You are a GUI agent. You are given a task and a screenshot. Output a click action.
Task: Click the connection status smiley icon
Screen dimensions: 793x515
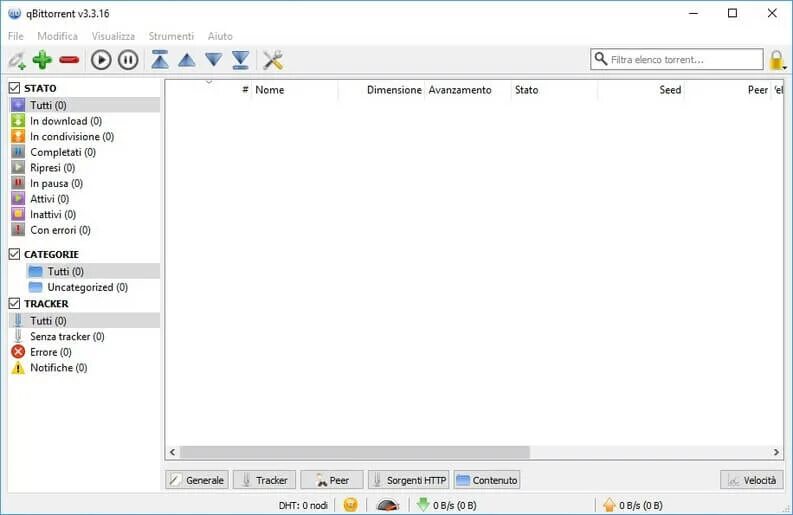350,505
